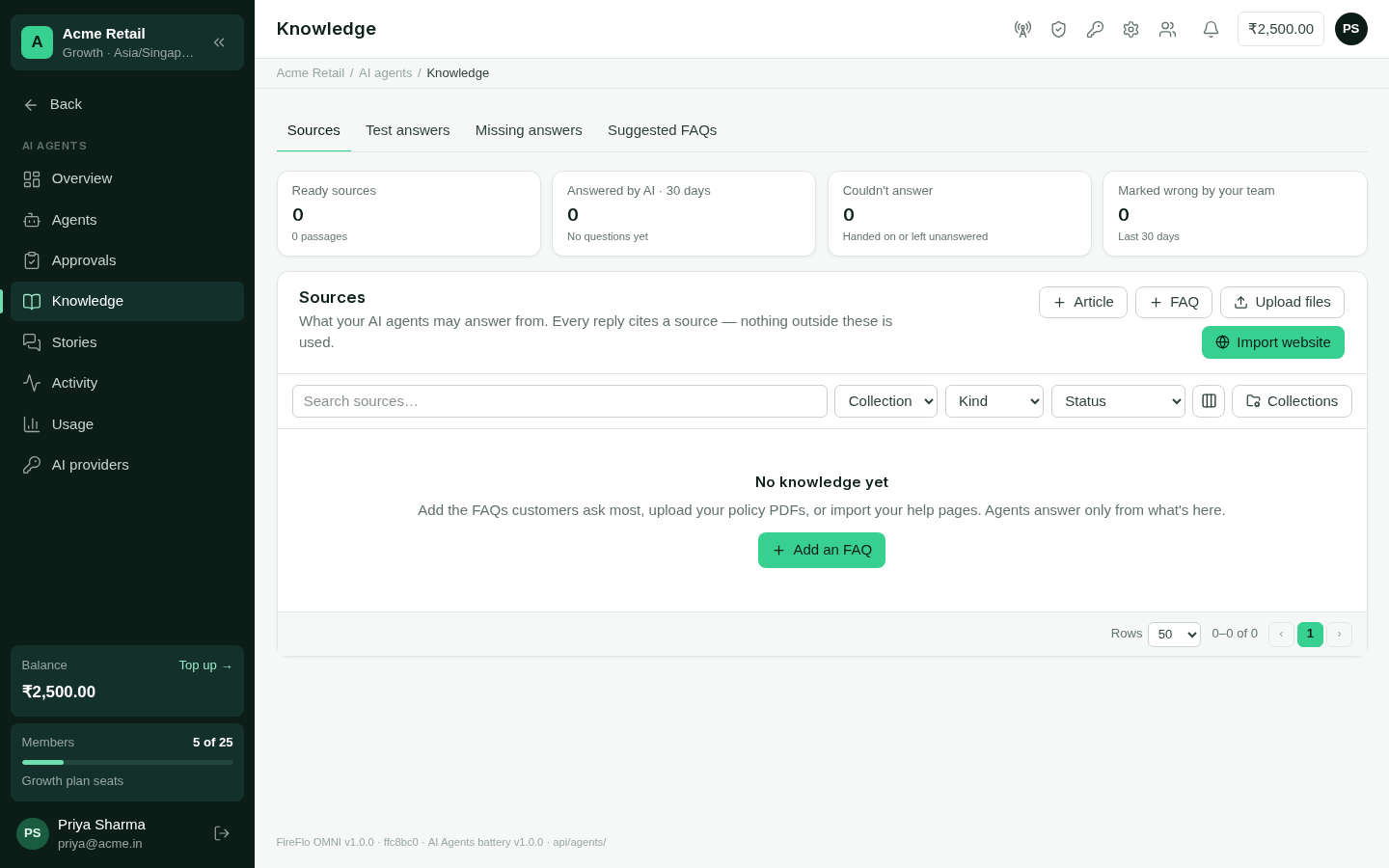The width and height of the screenshot is (1389, 868).
Task: Click the AI agents breadcrumb link
Action: pyautogui.click(x=385, y=73)
